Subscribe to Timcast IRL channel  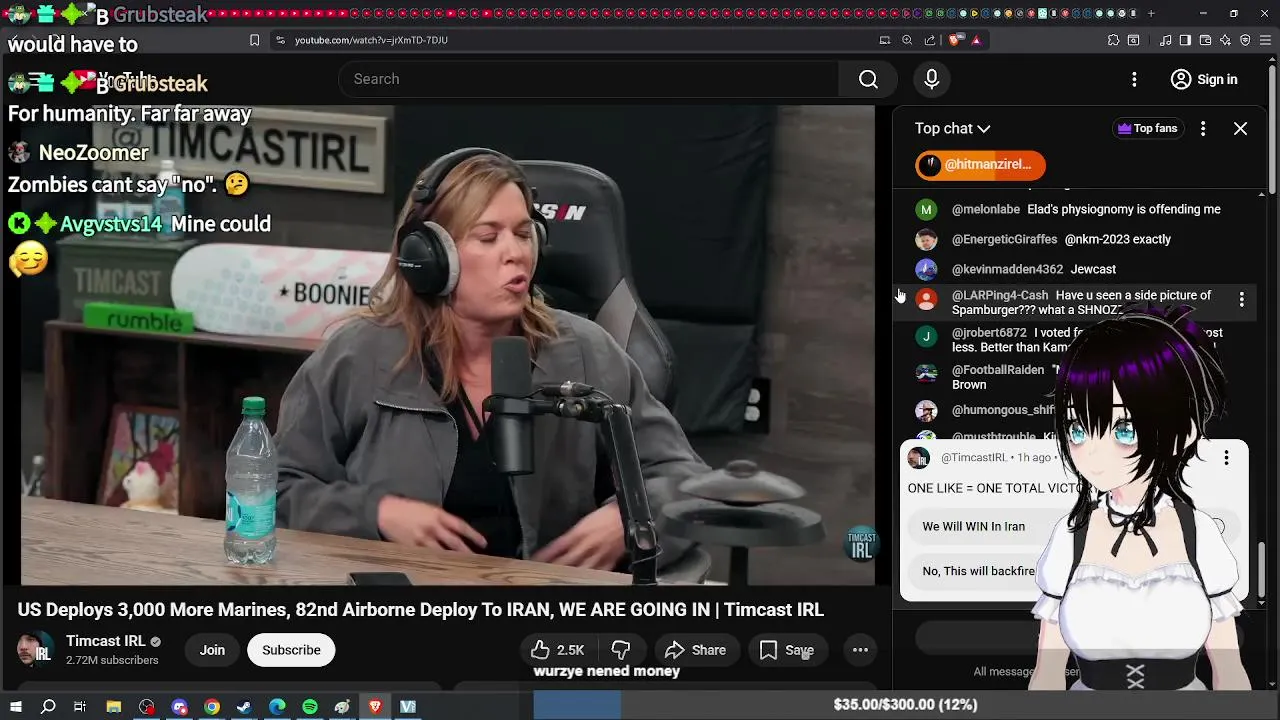[x=291, y=650]
